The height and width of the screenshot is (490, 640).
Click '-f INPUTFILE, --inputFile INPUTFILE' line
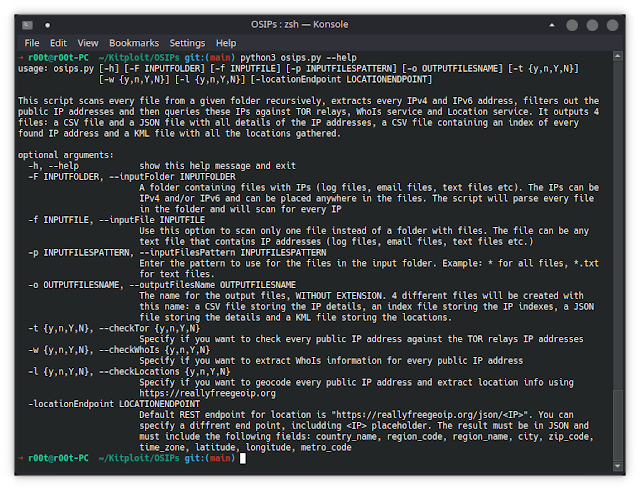117,220
